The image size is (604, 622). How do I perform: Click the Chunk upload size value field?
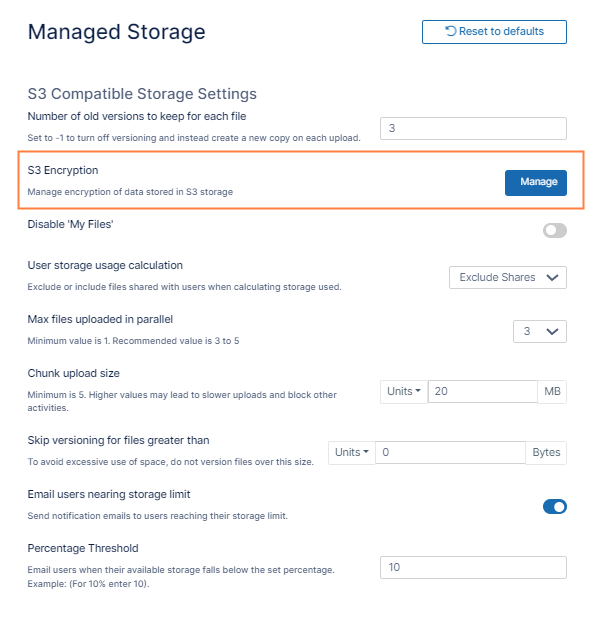(482, 392)
